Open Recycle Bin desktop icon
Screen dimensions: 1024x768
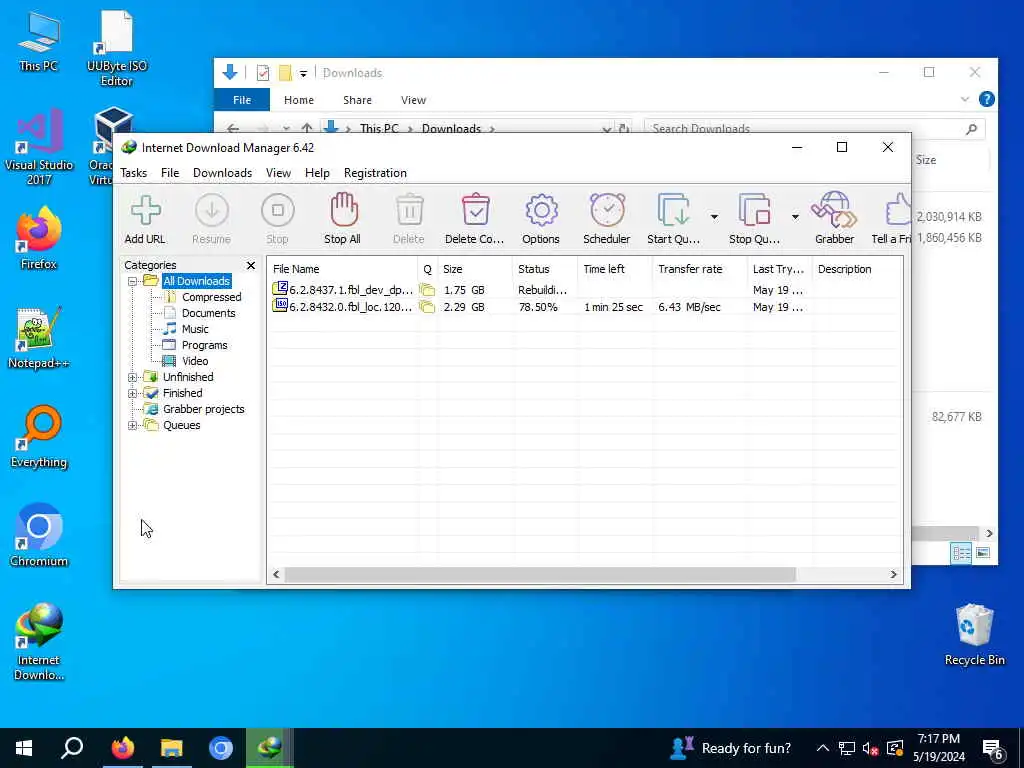coord(974,634)
